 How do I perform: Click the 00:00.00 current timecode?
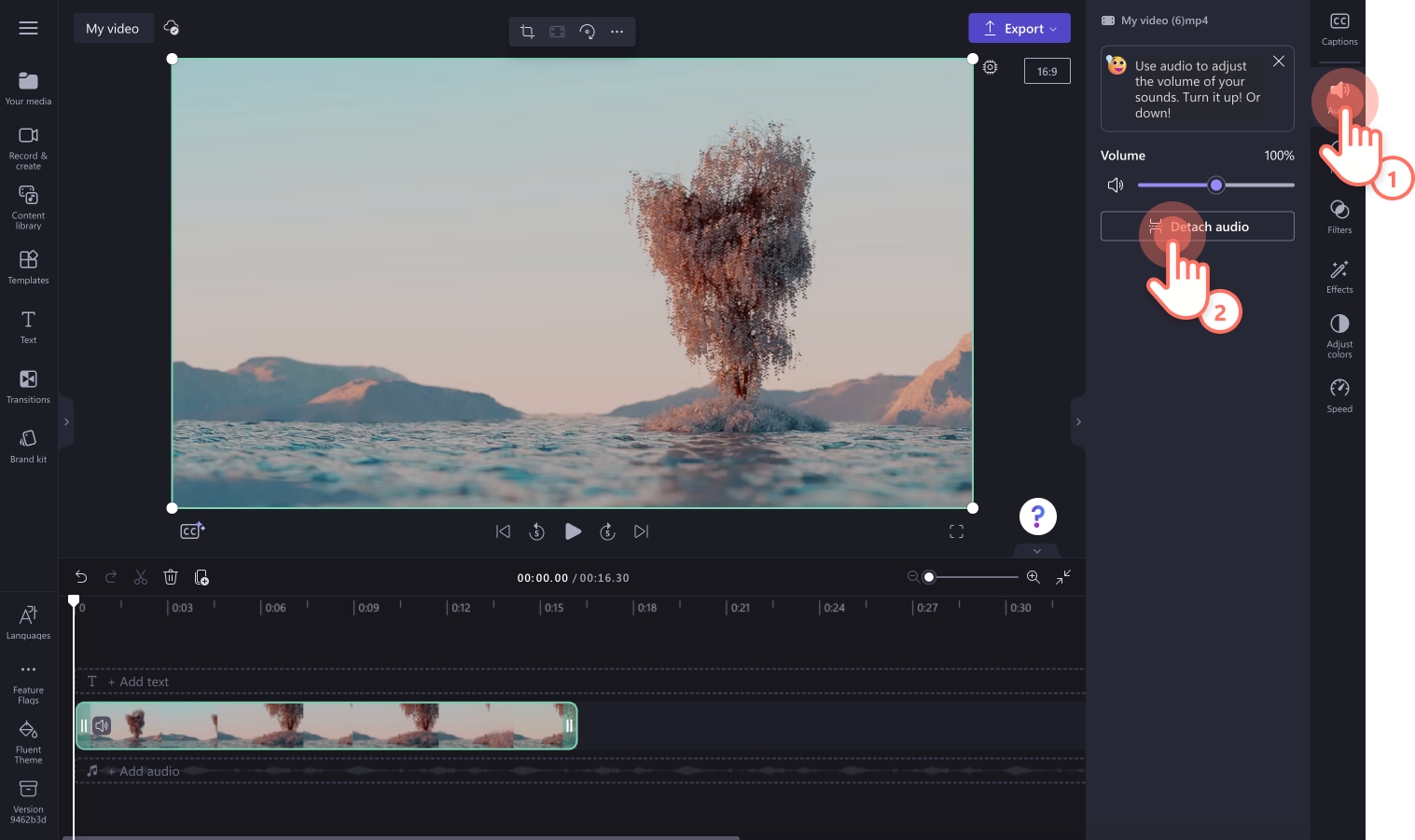coord(542,578)
